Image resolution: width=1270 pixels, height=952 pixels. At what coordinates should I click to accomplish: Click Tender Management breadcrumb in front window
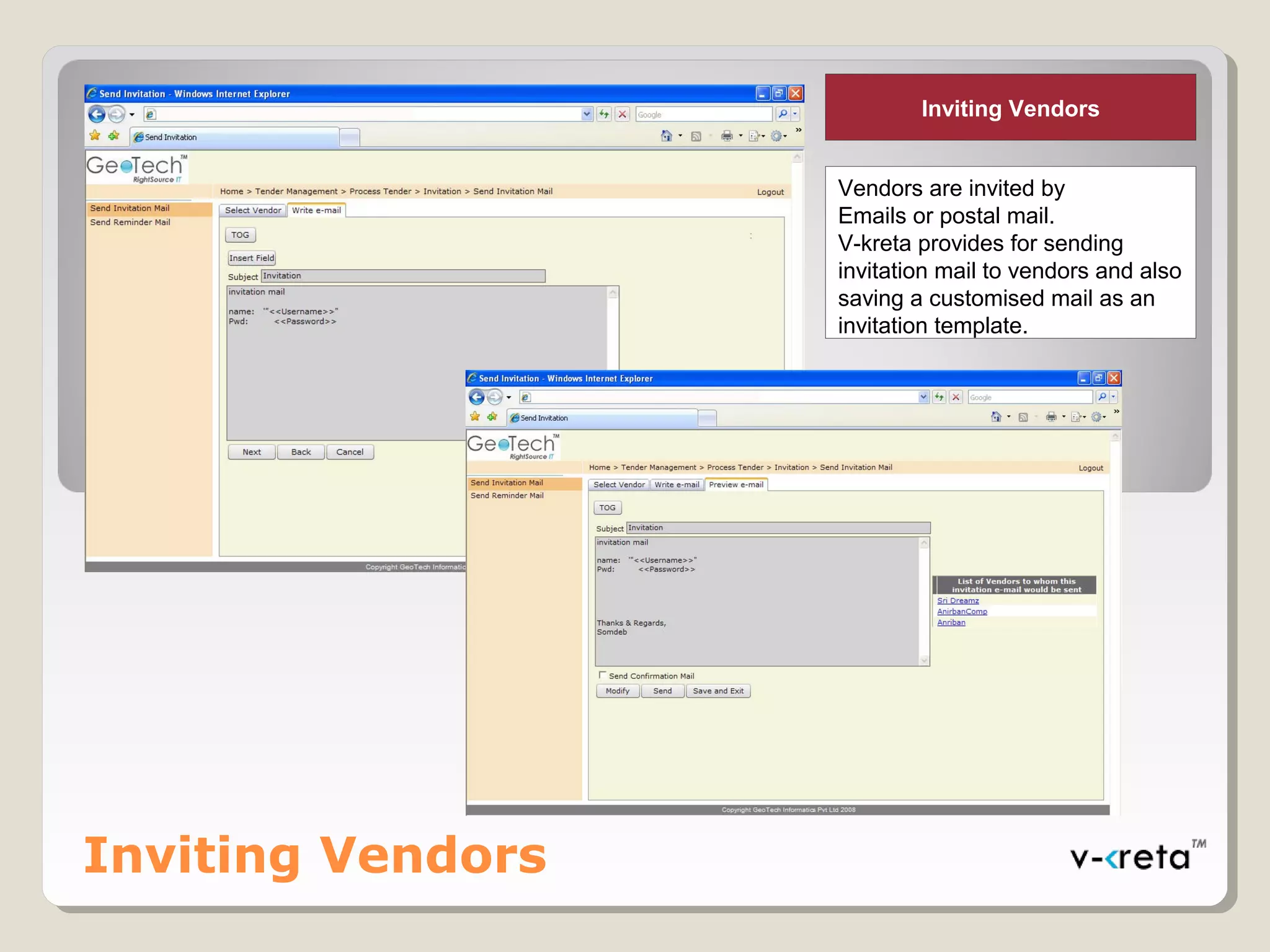659,467
